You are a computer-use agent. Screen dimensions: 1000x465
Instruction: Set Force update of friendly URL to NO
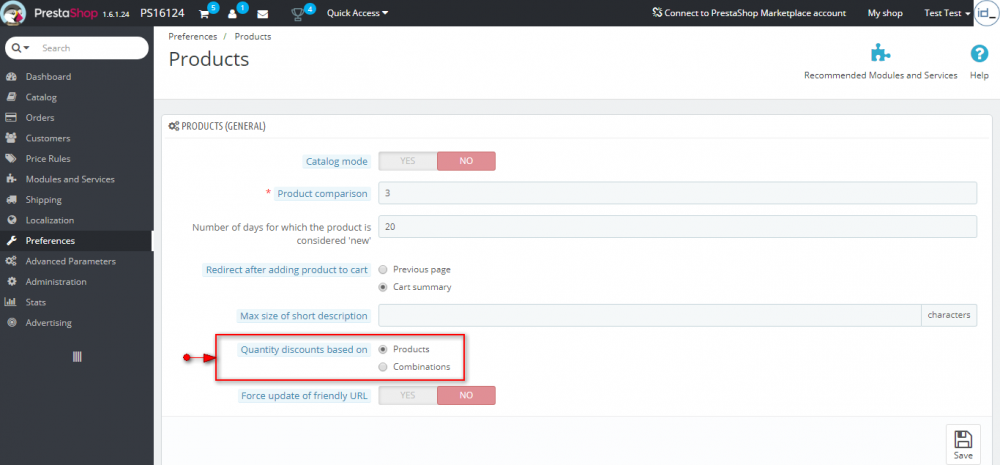click(x=466, y=395)
